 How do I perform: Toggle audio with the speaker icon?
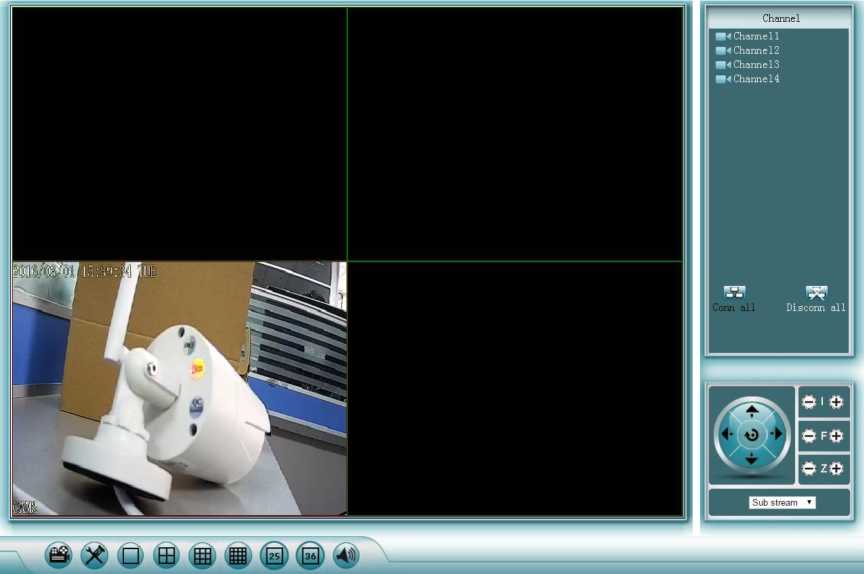click(x=346, y=555)
